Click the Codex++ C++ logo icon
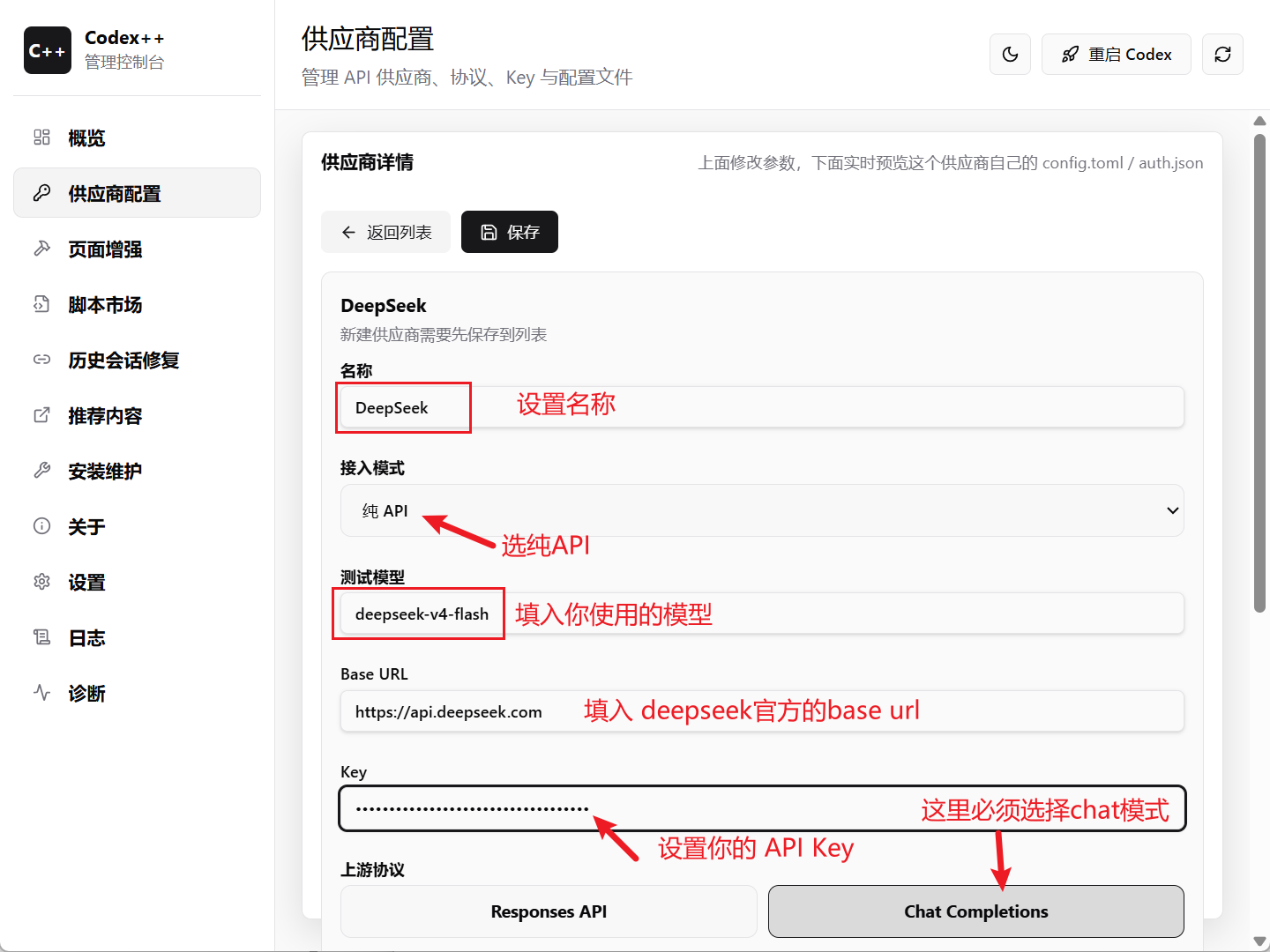Screen dimensions: 1270x952 point(47,50)
